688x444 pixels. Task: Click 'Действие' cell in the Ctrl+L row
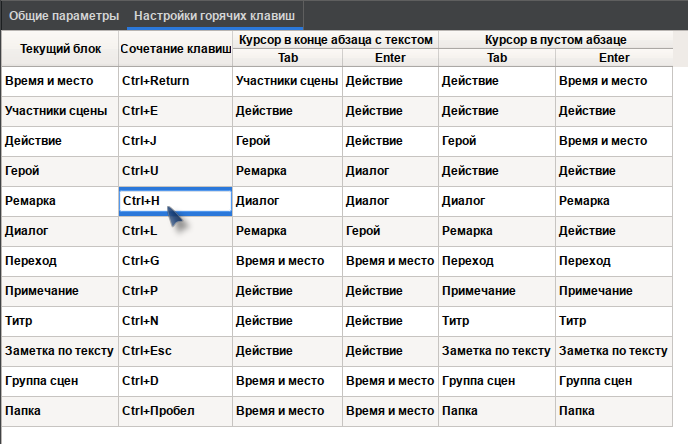614,231
